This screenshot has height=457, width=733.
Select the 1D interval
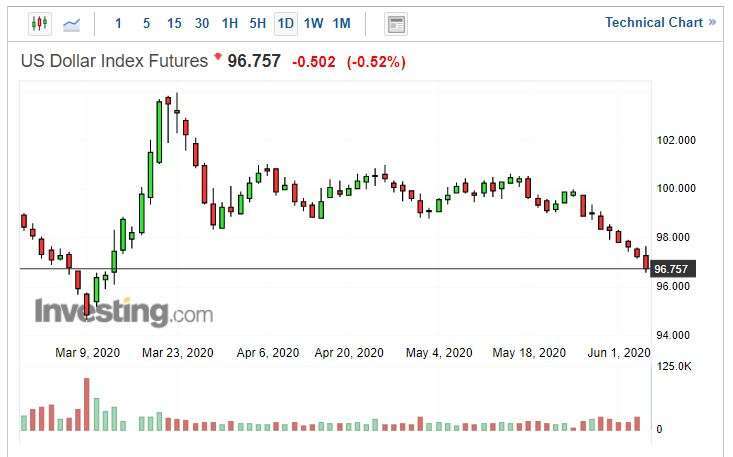[x=286, y=23]
